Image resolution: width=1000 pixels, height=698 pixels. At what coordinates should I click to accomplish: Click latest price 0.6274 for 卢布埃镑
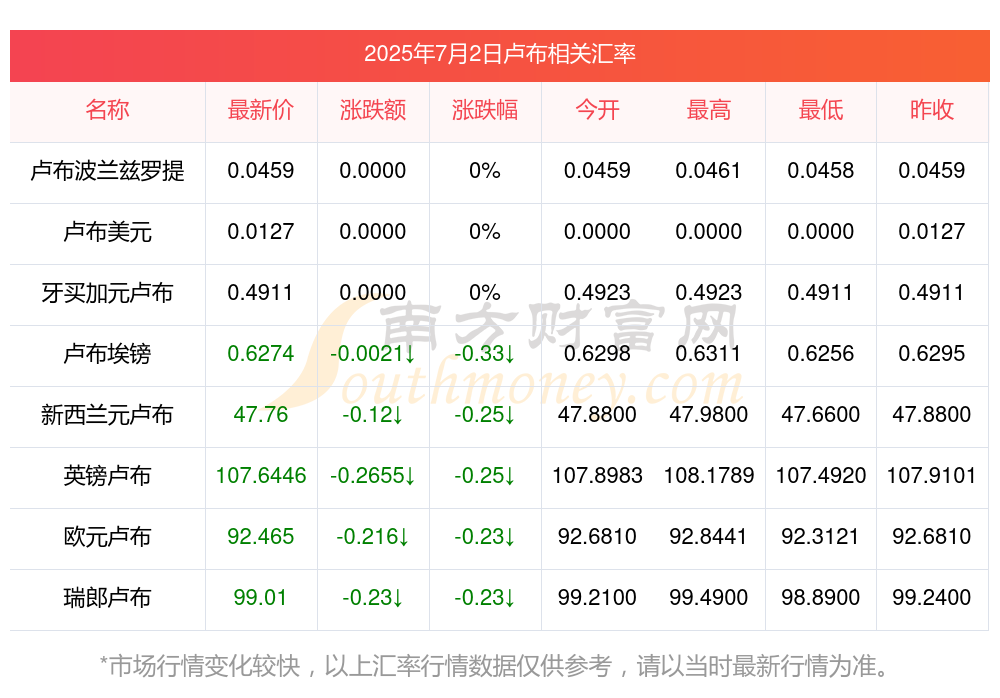(260, 353)
